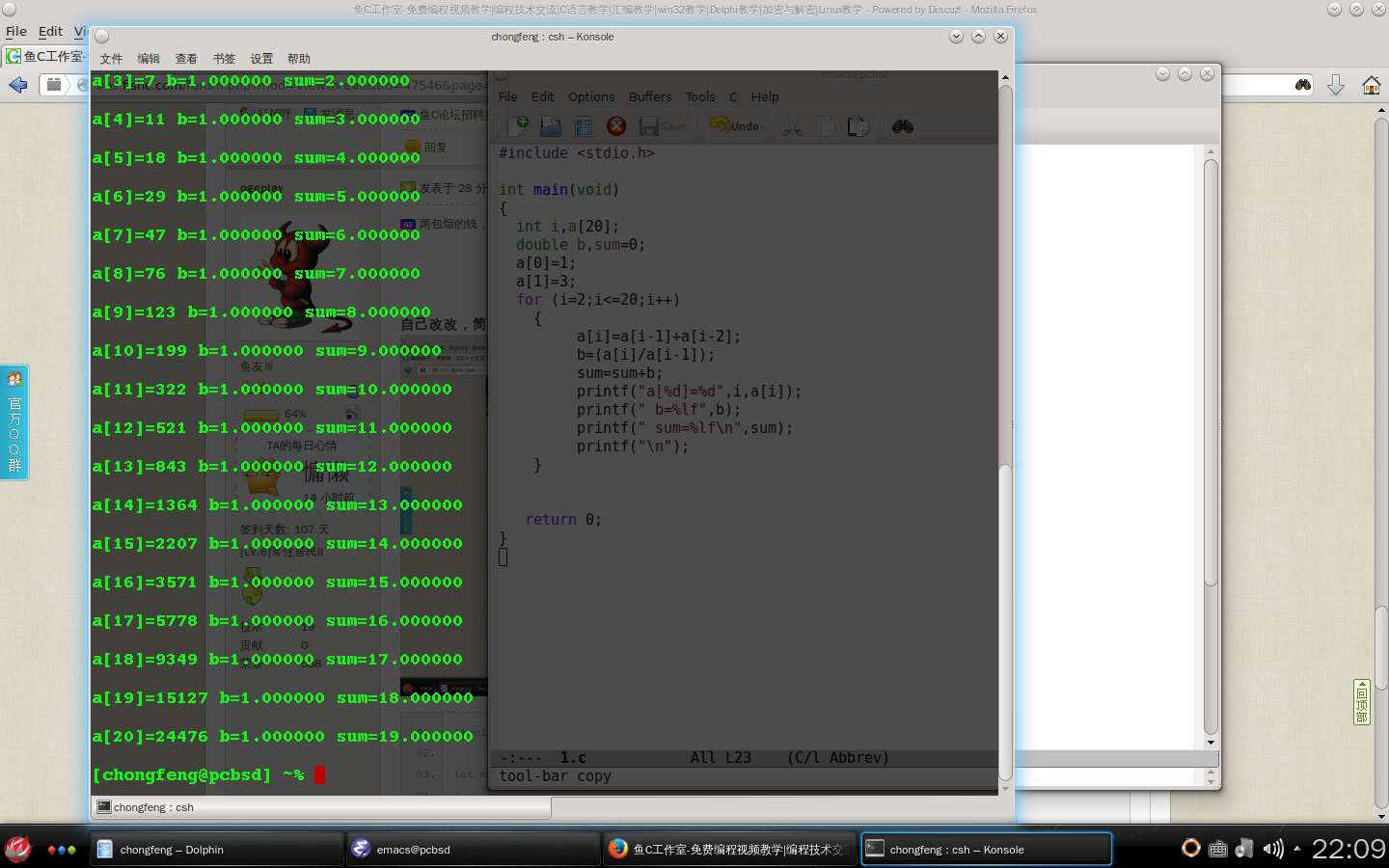Click the orange update manager tray icon
The height and width of the screenshot is (868, 1389).
point(1191,848)
